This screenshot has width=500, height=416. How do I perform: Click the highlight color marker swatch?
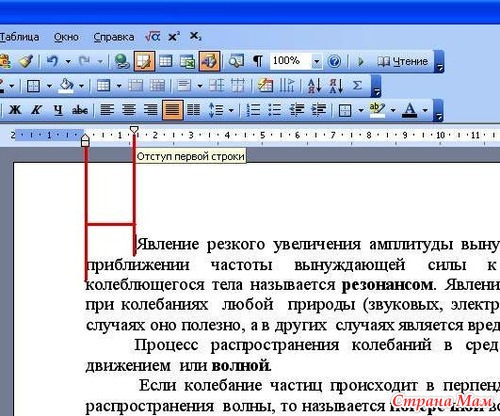click(x=377, y=110)
